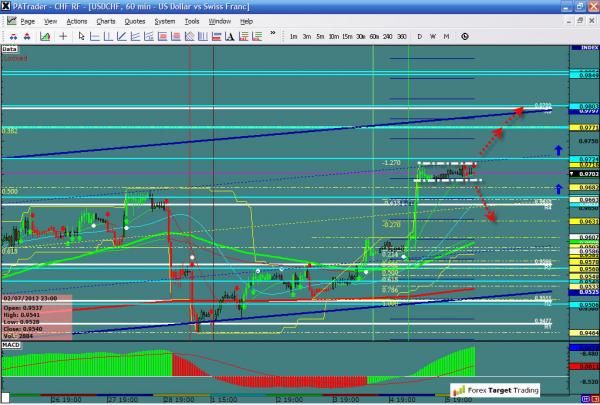Open the Quotes menu
This screenshot has width=600, height=405.
point(135,21)
